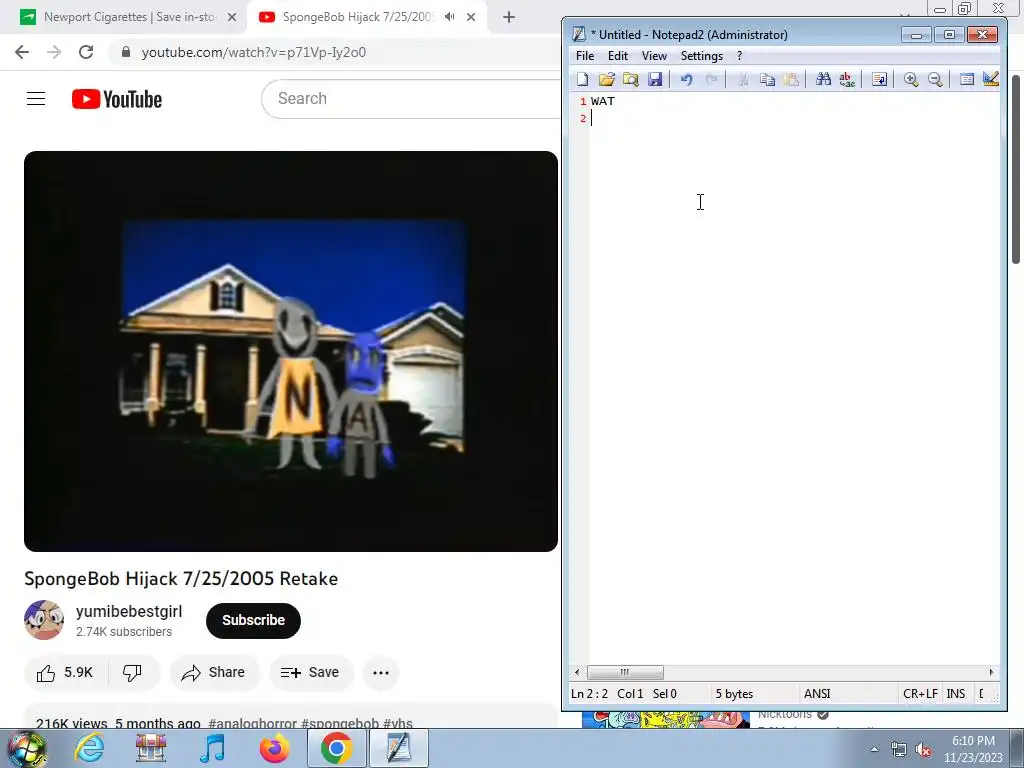Screen dimensions: 1024x768
Task: Open the yumibebestgirl channel name link
Action: pos(129,611)
